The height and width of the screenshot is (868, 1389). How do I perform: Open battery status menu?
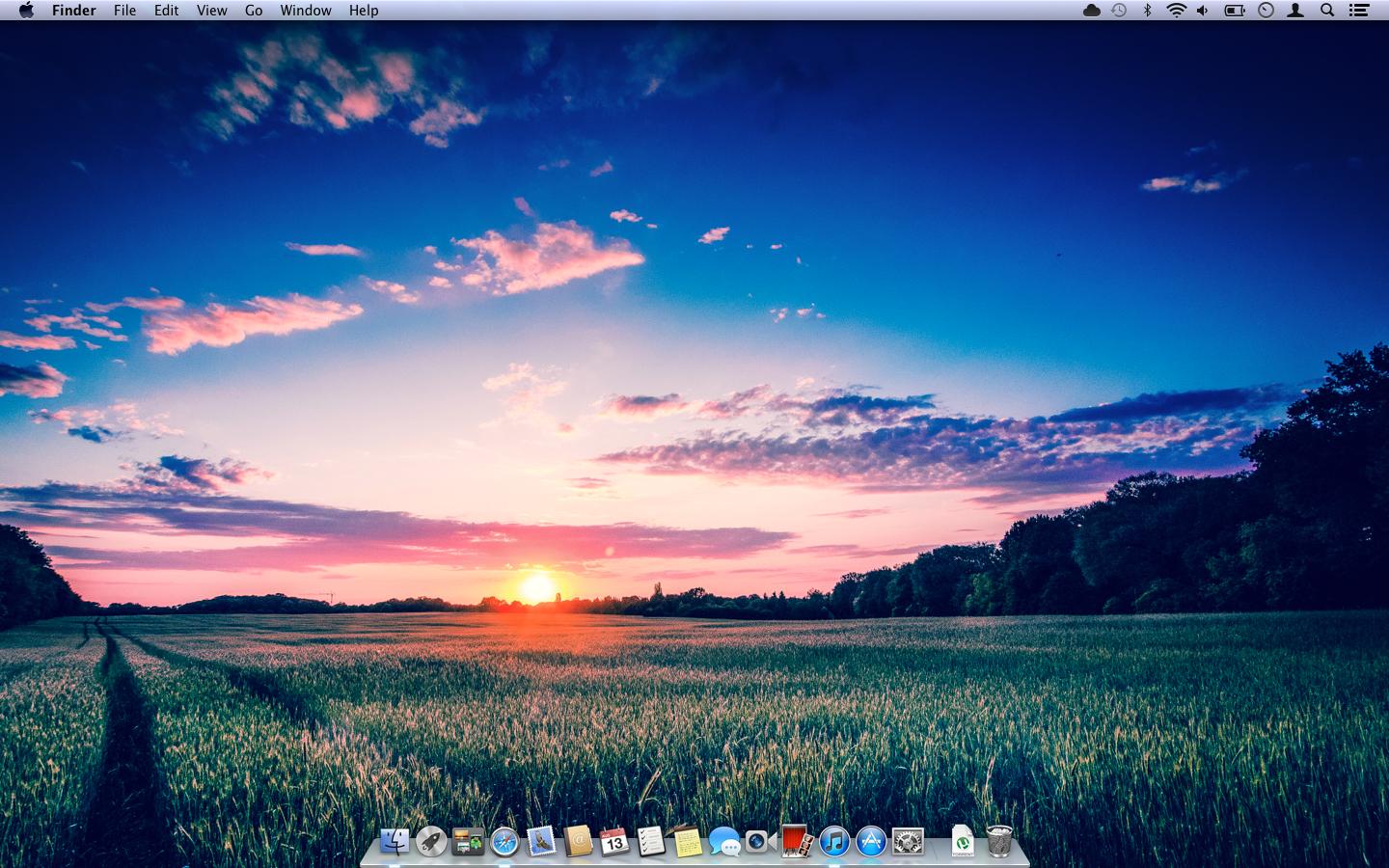(1235, 11)
